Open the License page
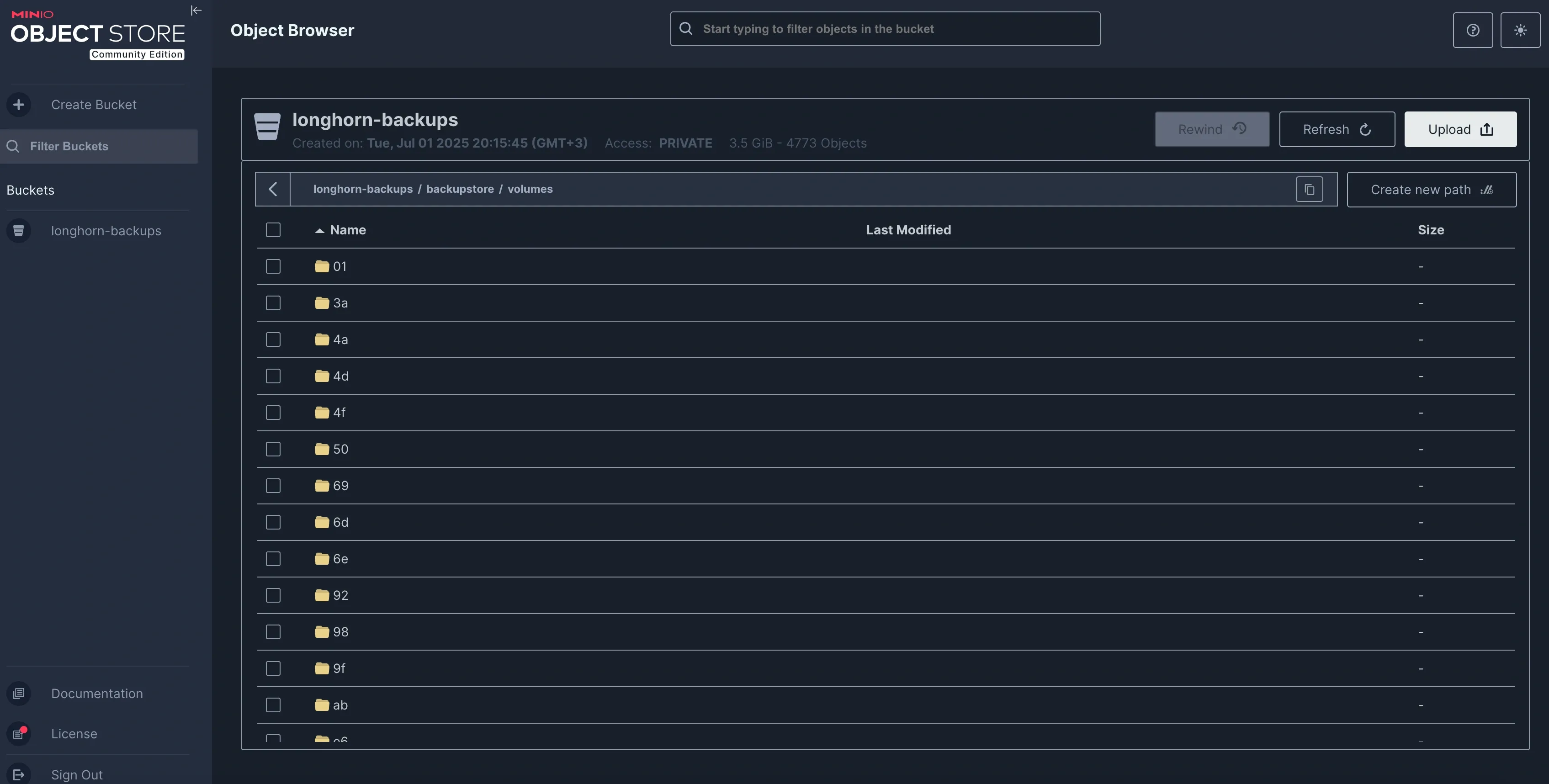Viewport: 1549px width, 784px height. coord(74,733)
